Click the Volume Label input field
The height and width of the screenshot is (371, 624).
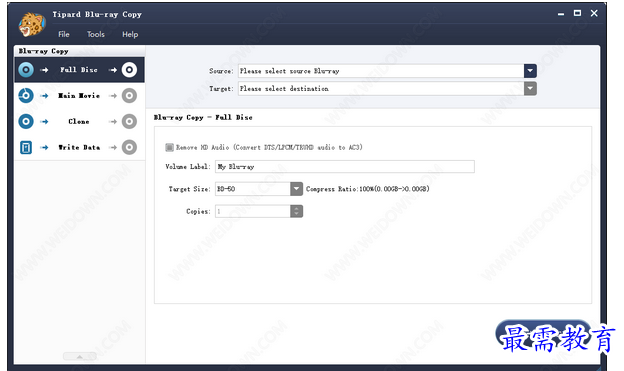click(x=345, y=166)
